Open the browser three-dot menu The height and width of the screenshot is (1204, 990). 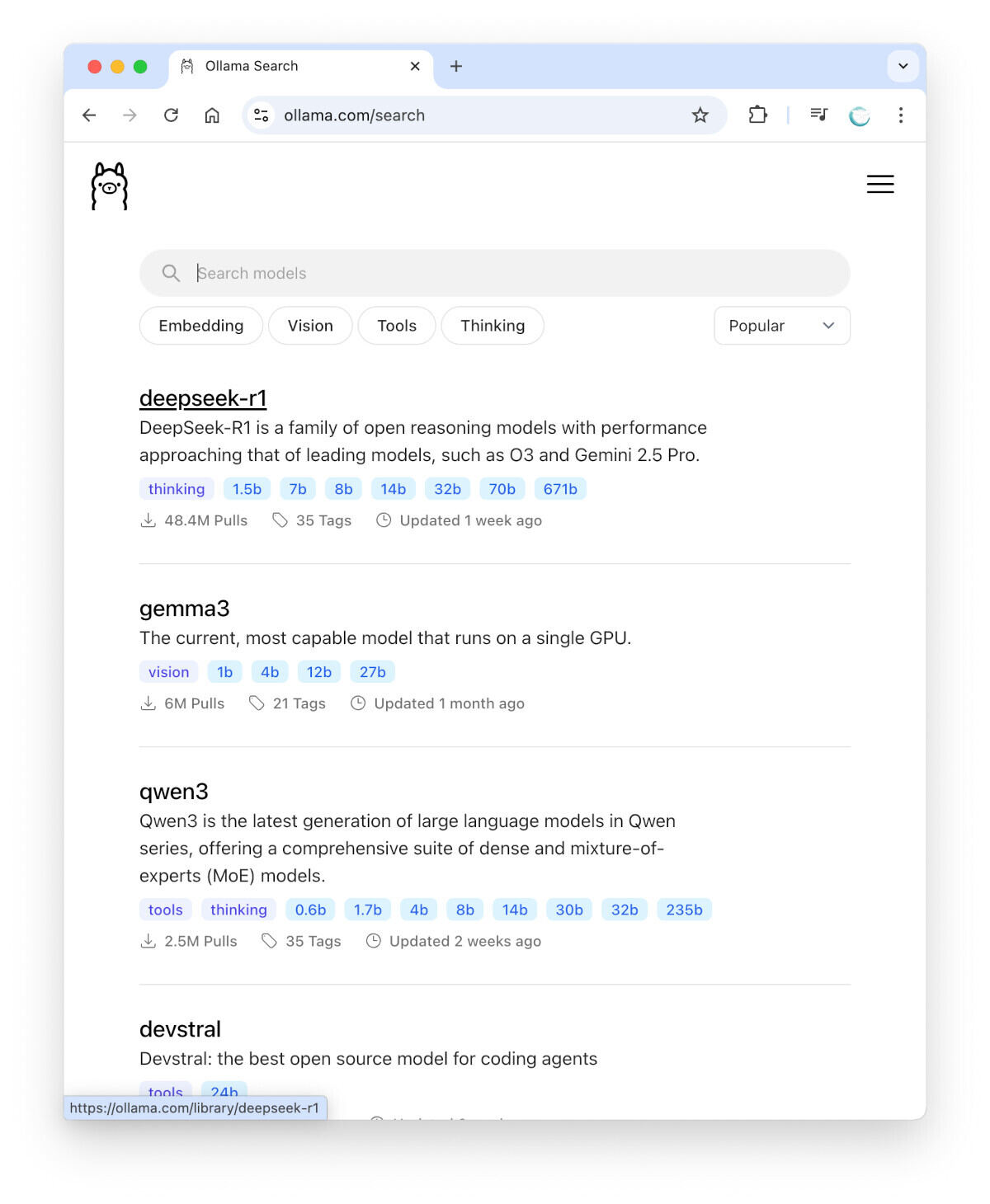click(901, 115)
